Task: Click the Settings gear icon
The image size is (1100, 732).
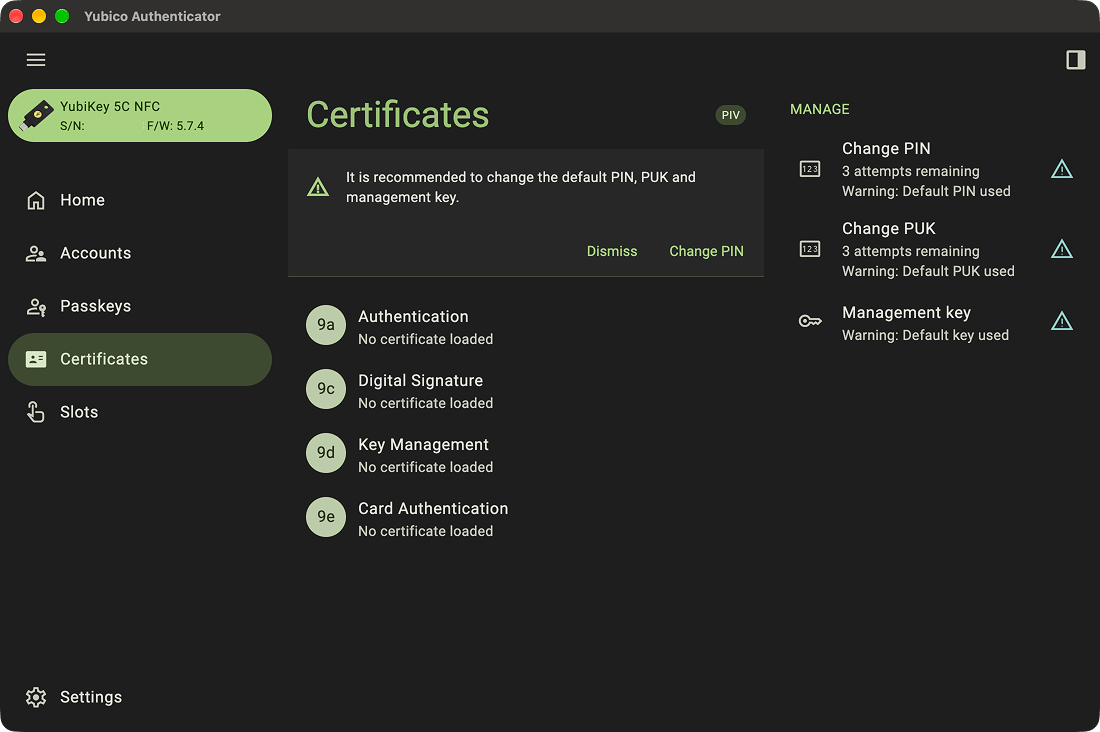Action: pos(36,697)
